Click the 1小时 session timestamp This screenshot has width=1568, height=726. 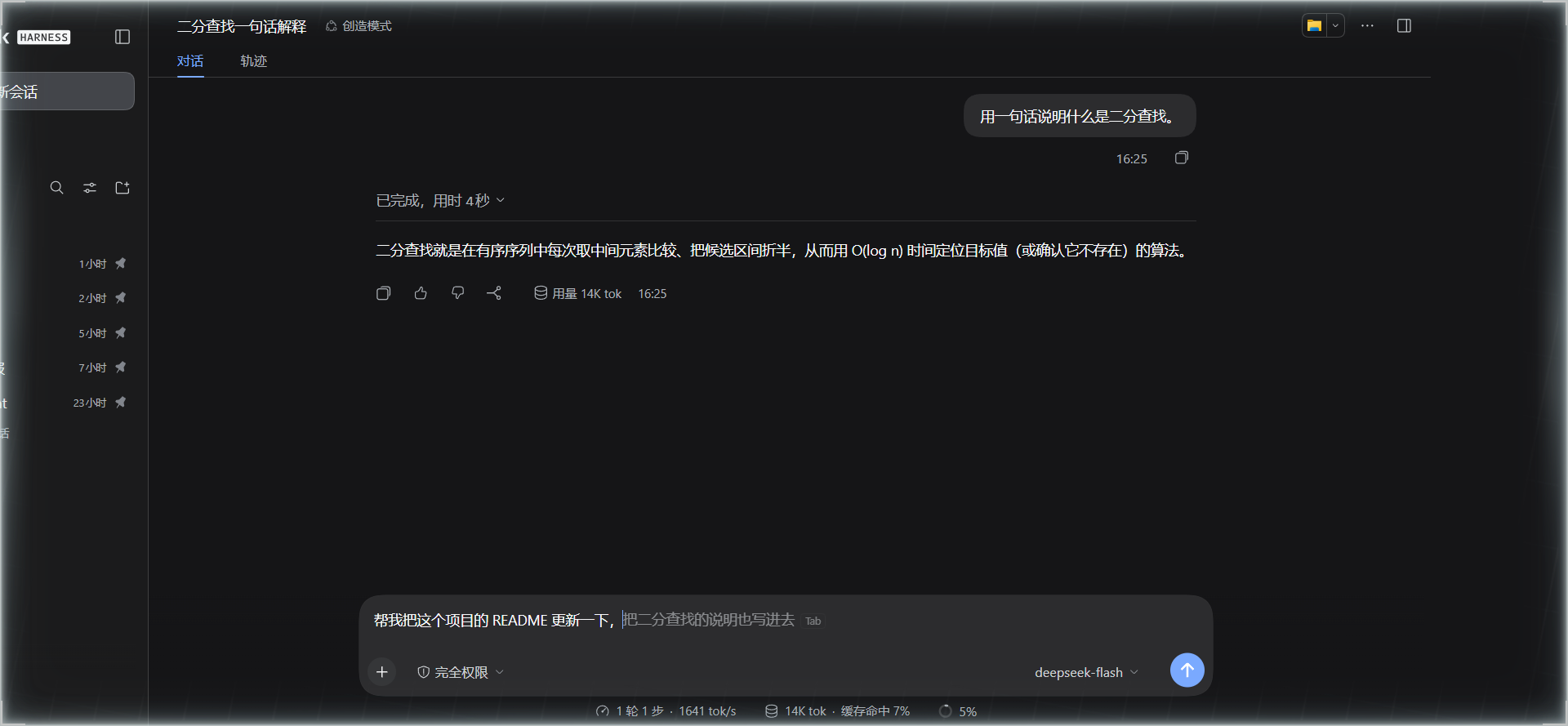[x=92, y=264]
